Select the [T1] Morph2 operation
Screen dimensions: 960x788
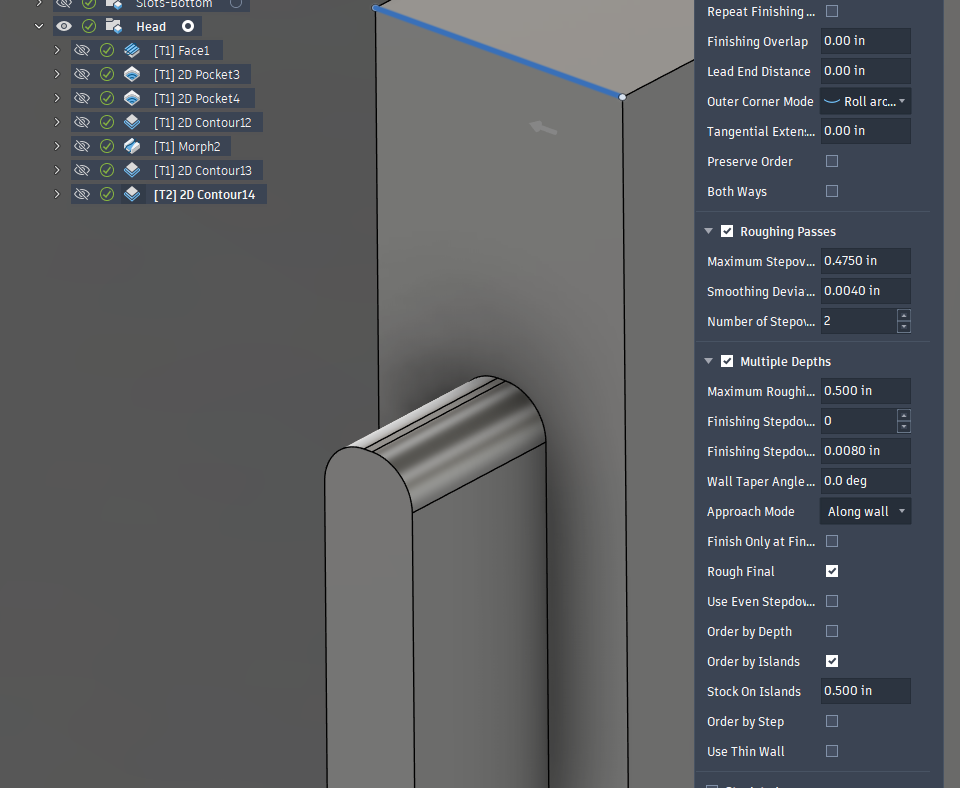tap(187, 147)
